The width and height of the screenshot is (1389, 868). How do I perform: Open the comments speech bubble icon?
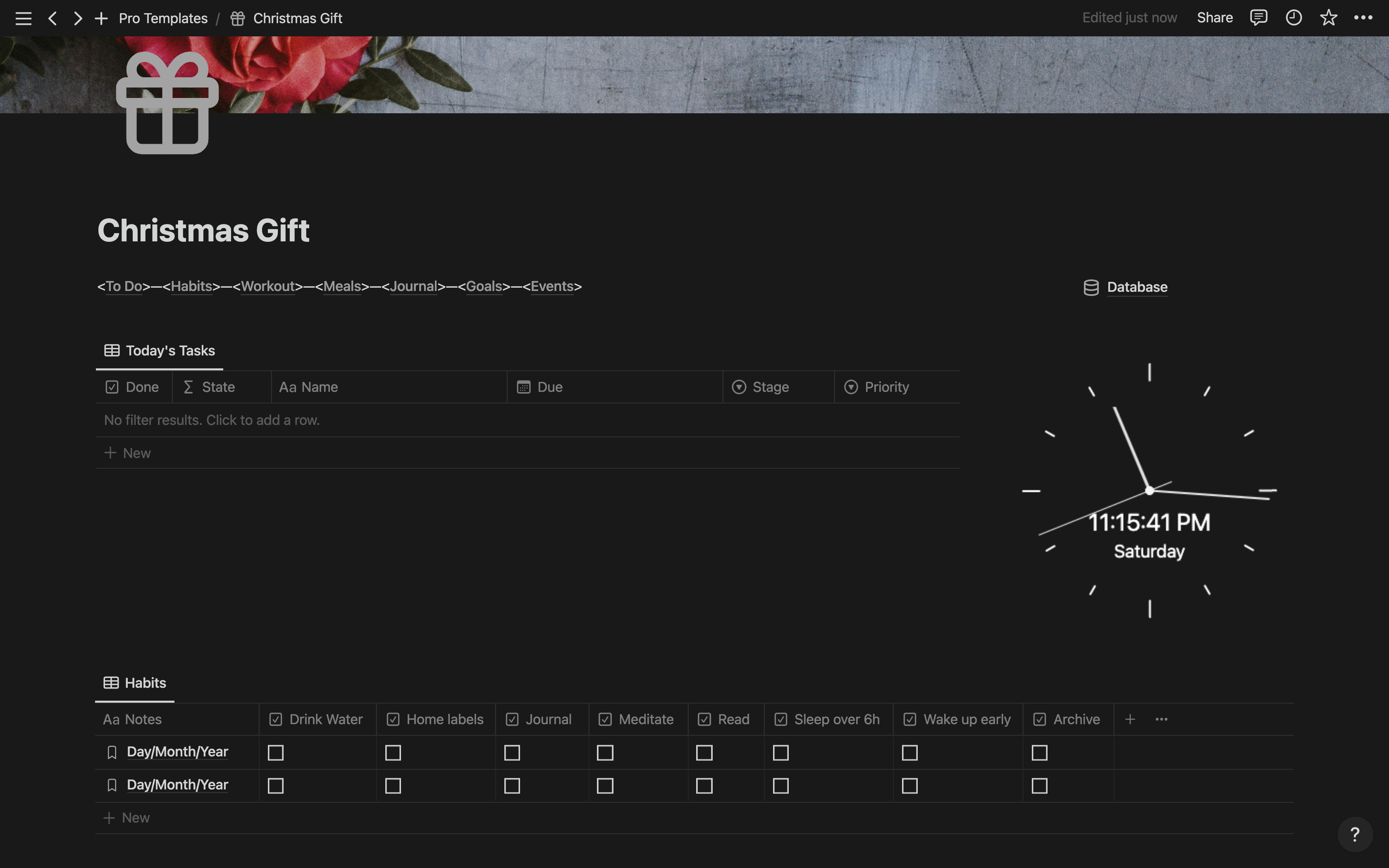[x=1258, y=18]
